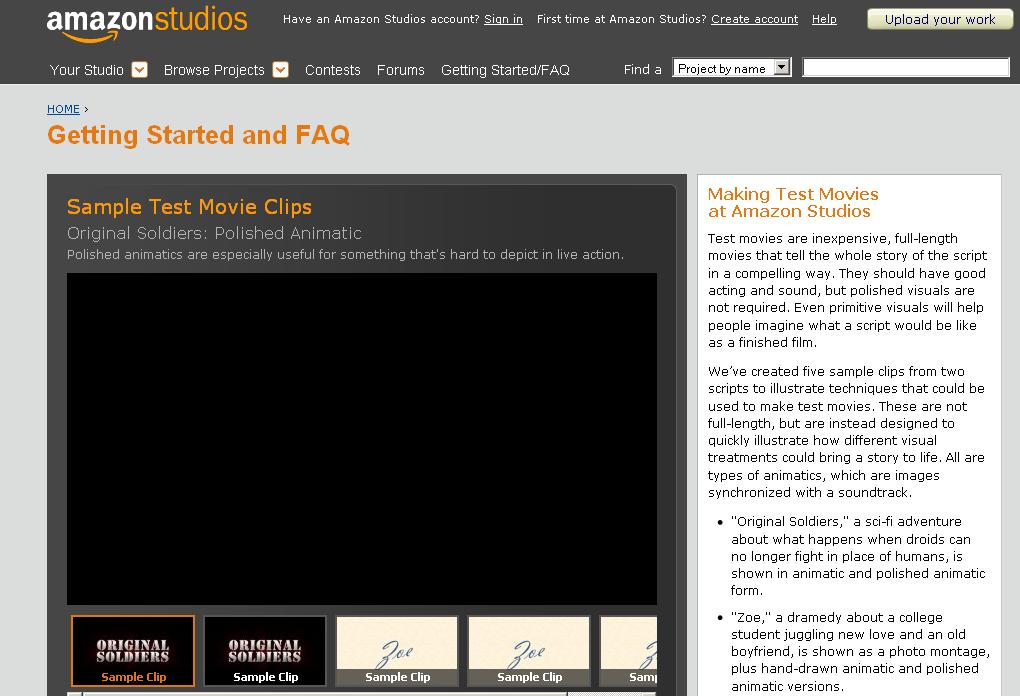Select Getting Started/FAQ in navigation
This screenshot has height=696, width=1020.
click(505, 70)
